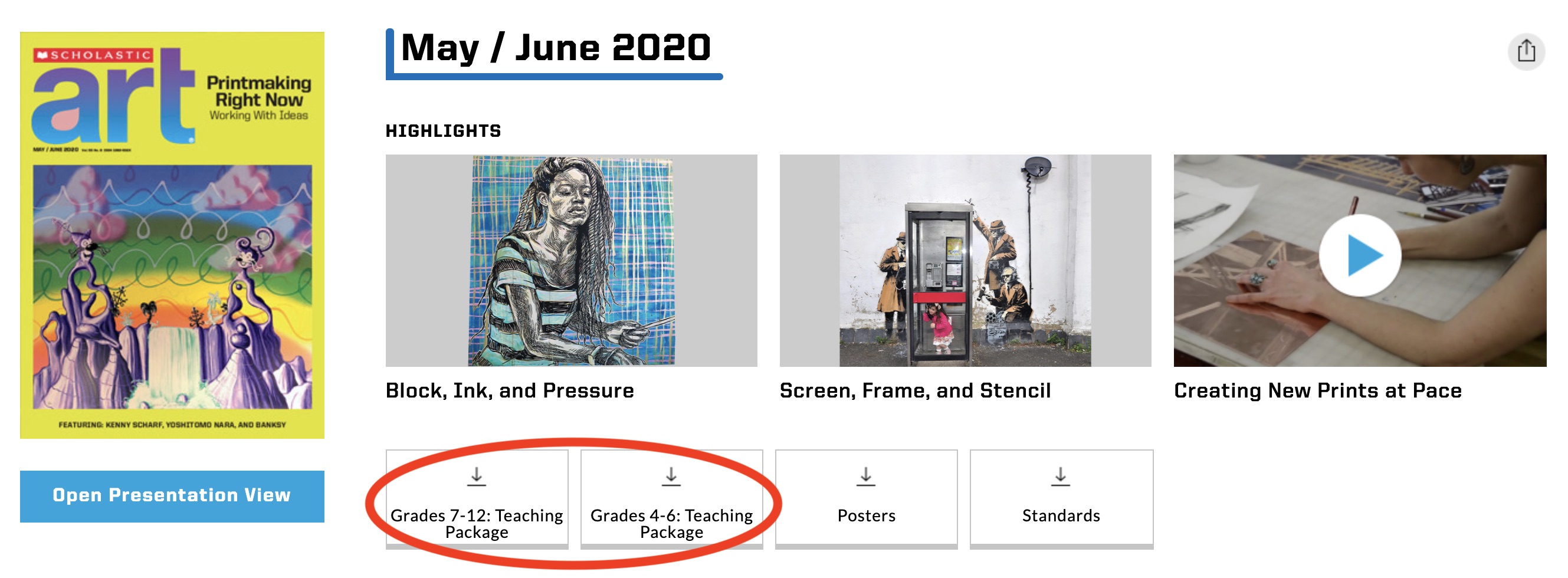Click the Standards button label
Image resolution: width=1568 pixels, height=578 pixels.
1061,516
